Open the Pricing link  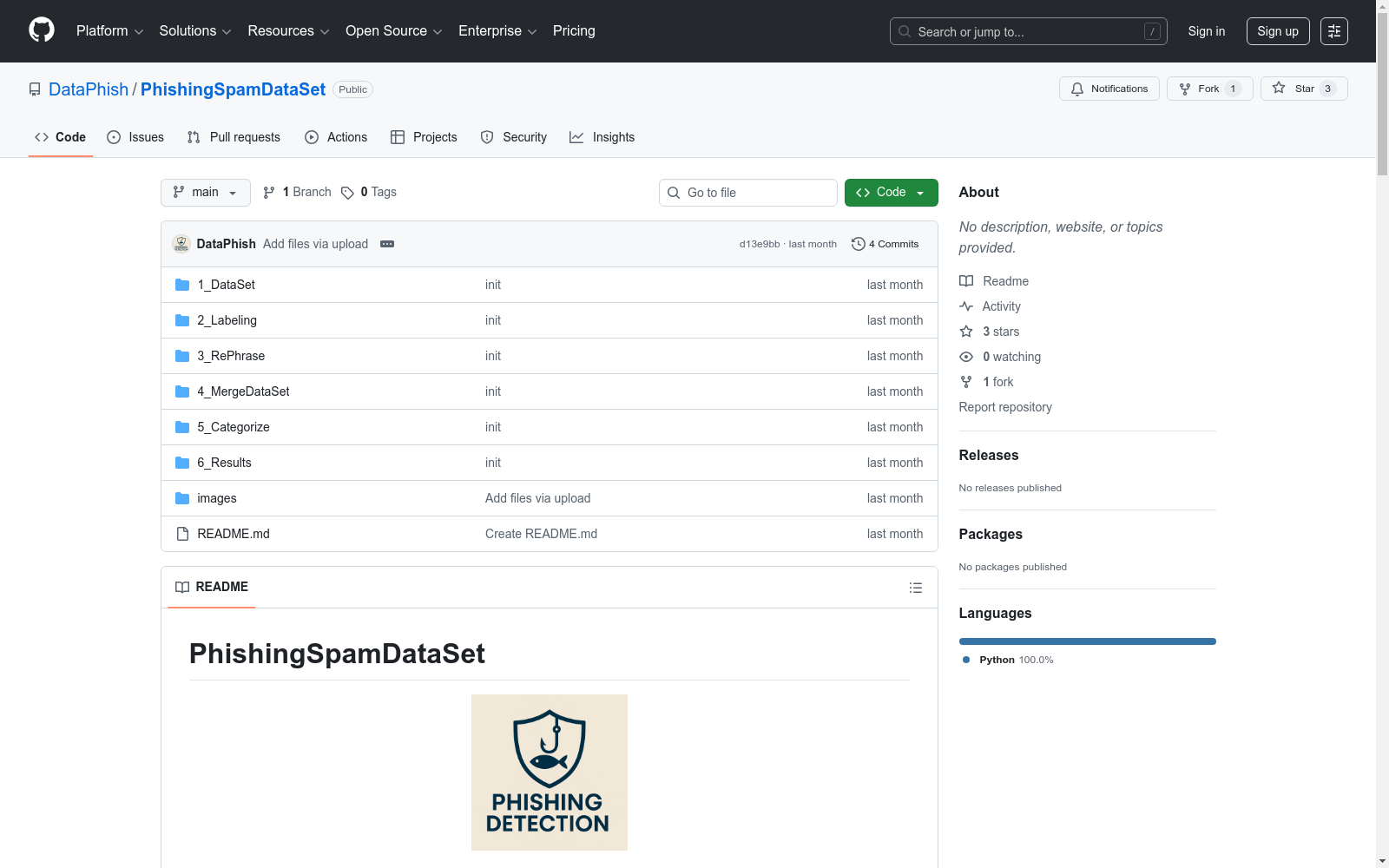point(574,31)
